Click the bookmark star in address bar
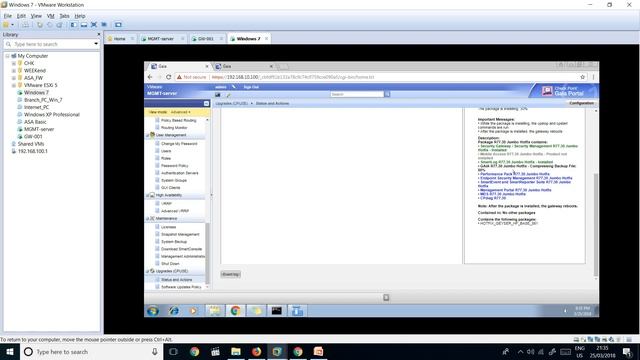The width and height of the screenshot is (640, 360). (x=582, y=77)
